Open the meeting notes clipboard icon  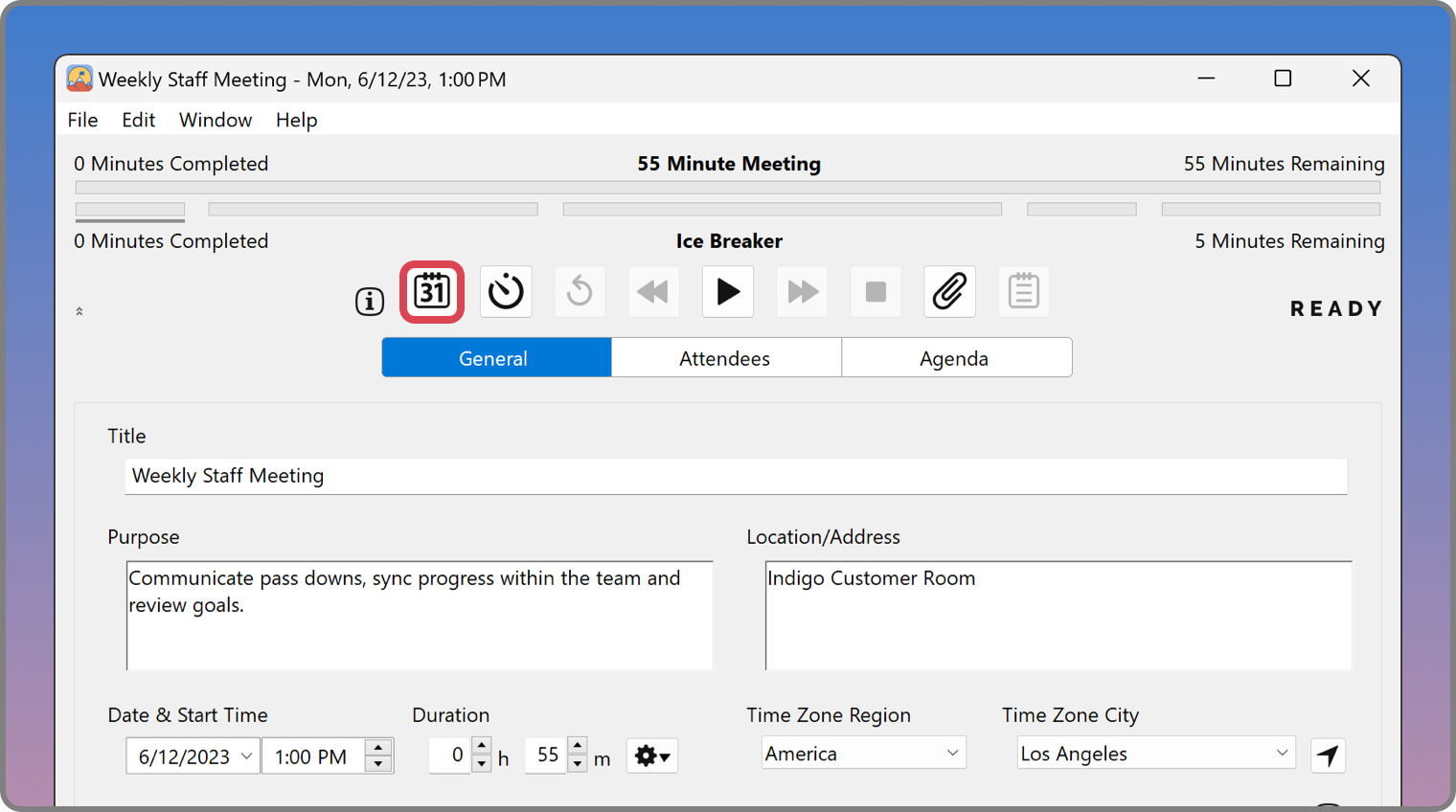(1023, 292)
